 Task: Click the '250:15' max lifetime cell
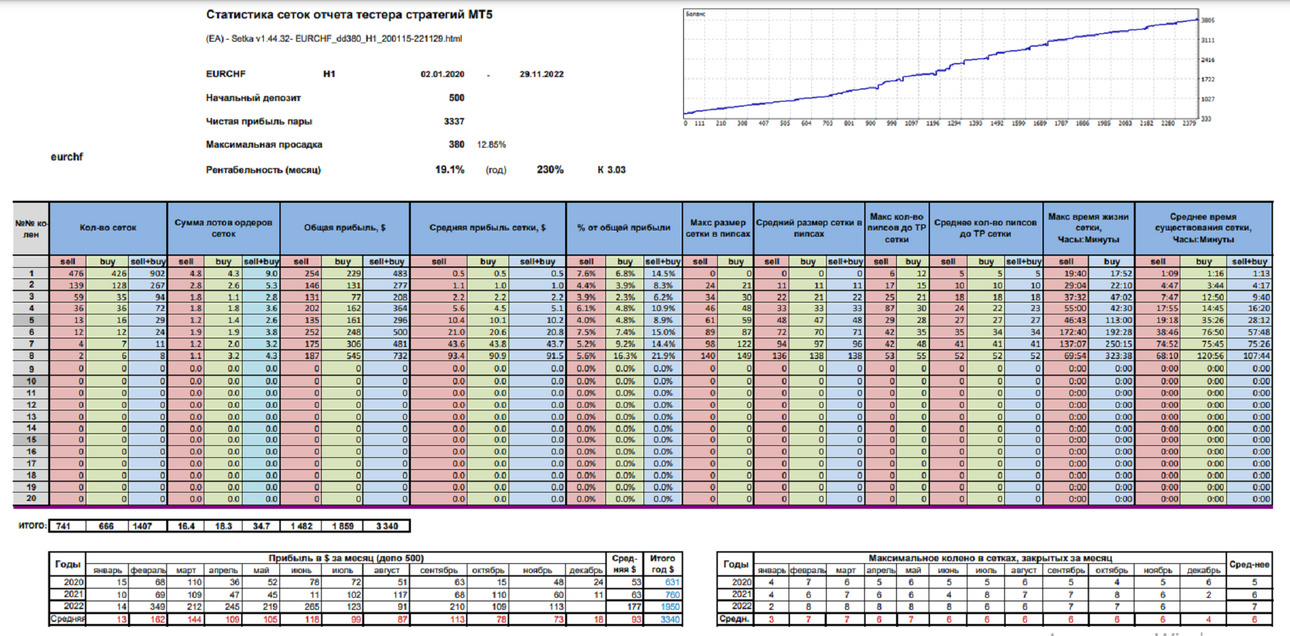pos(1110,345)
